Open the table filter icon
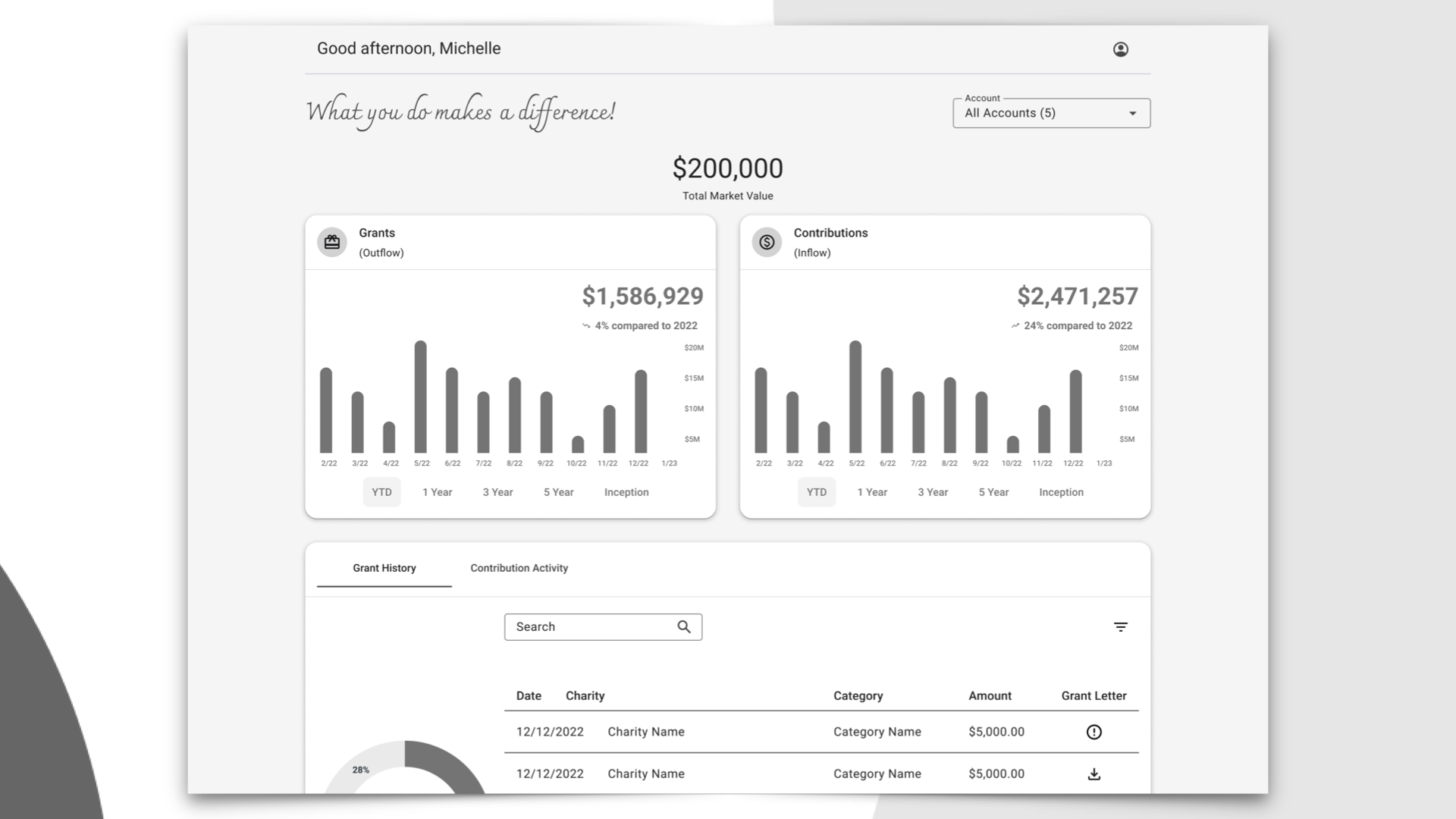This screenshot has width=1456, height=819. (1120, 627)
